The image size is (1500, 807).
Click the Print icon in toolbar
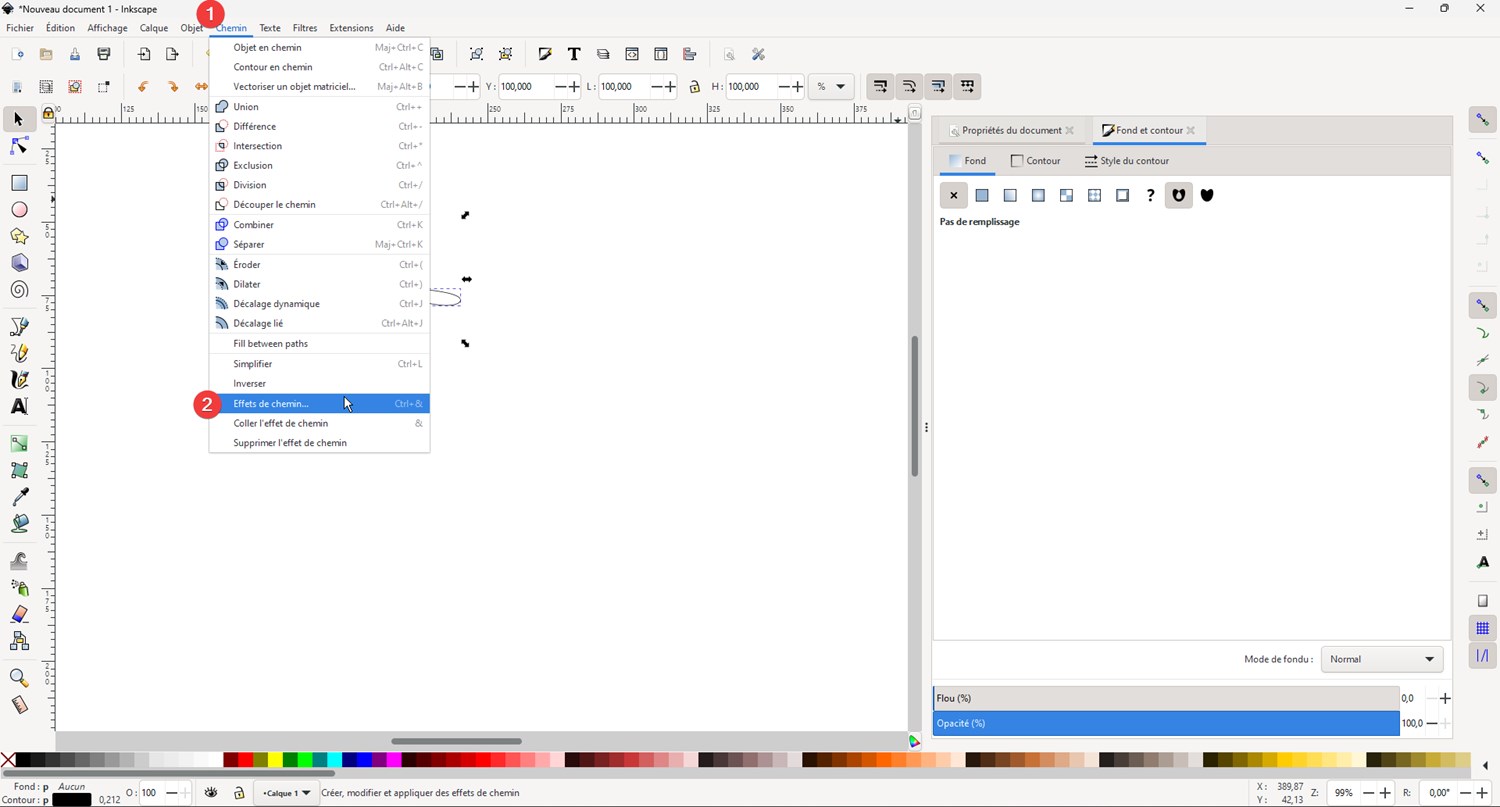104,54
